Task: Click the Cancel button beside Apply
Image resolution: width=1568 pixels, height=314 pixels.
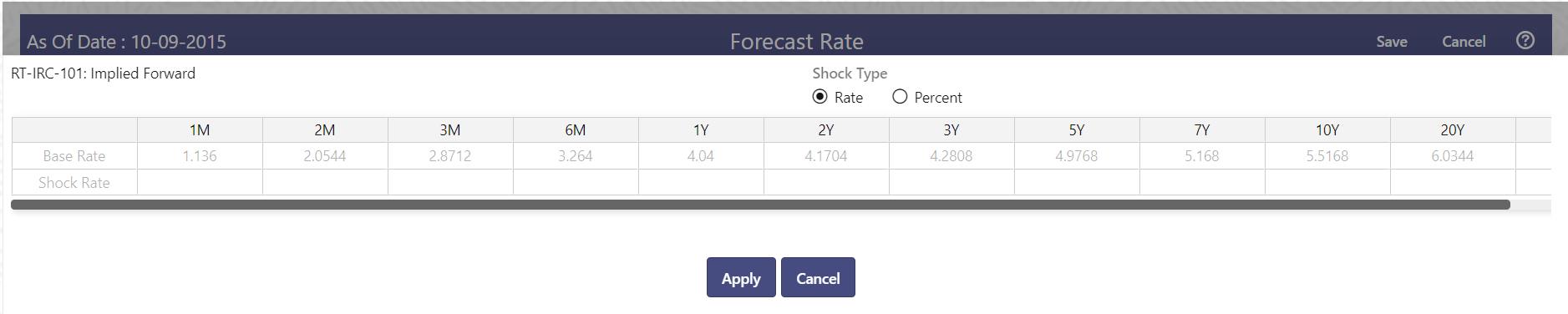Action: pyautogui.click(x=818, y=277)
